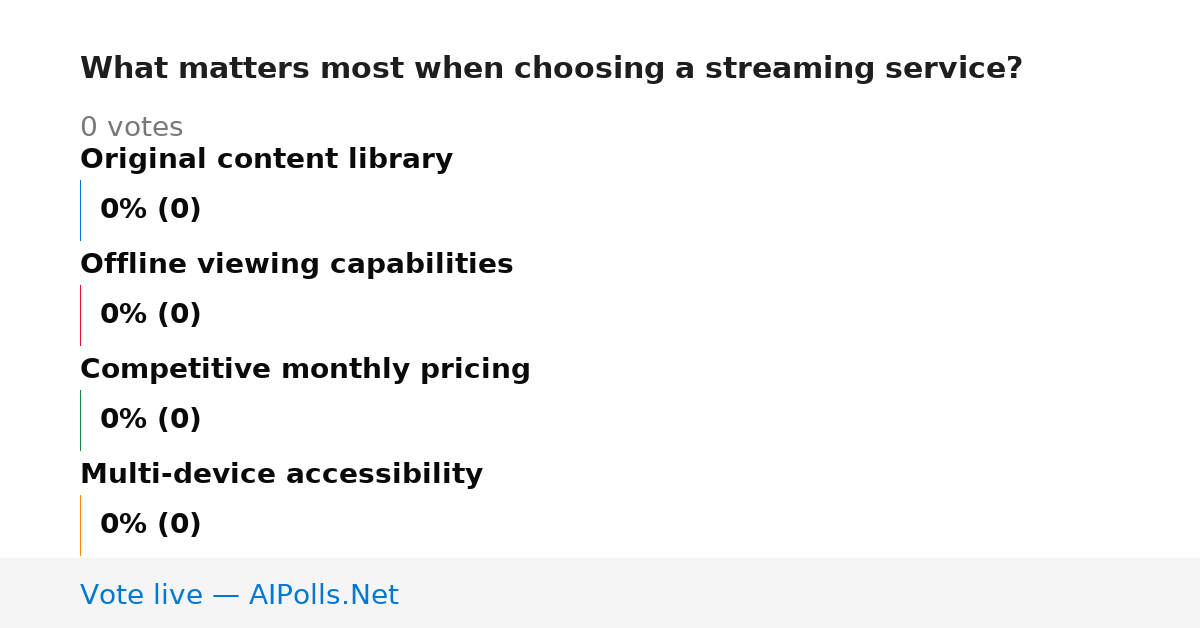Open the Vote live — AIPolls.Net link

coord(239,596)
